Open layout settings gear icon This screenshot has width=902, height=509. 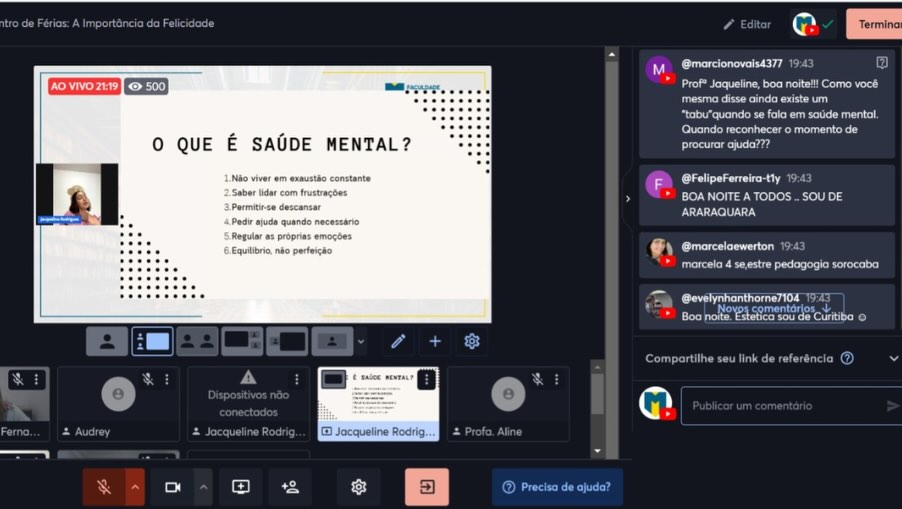point(472,341)
